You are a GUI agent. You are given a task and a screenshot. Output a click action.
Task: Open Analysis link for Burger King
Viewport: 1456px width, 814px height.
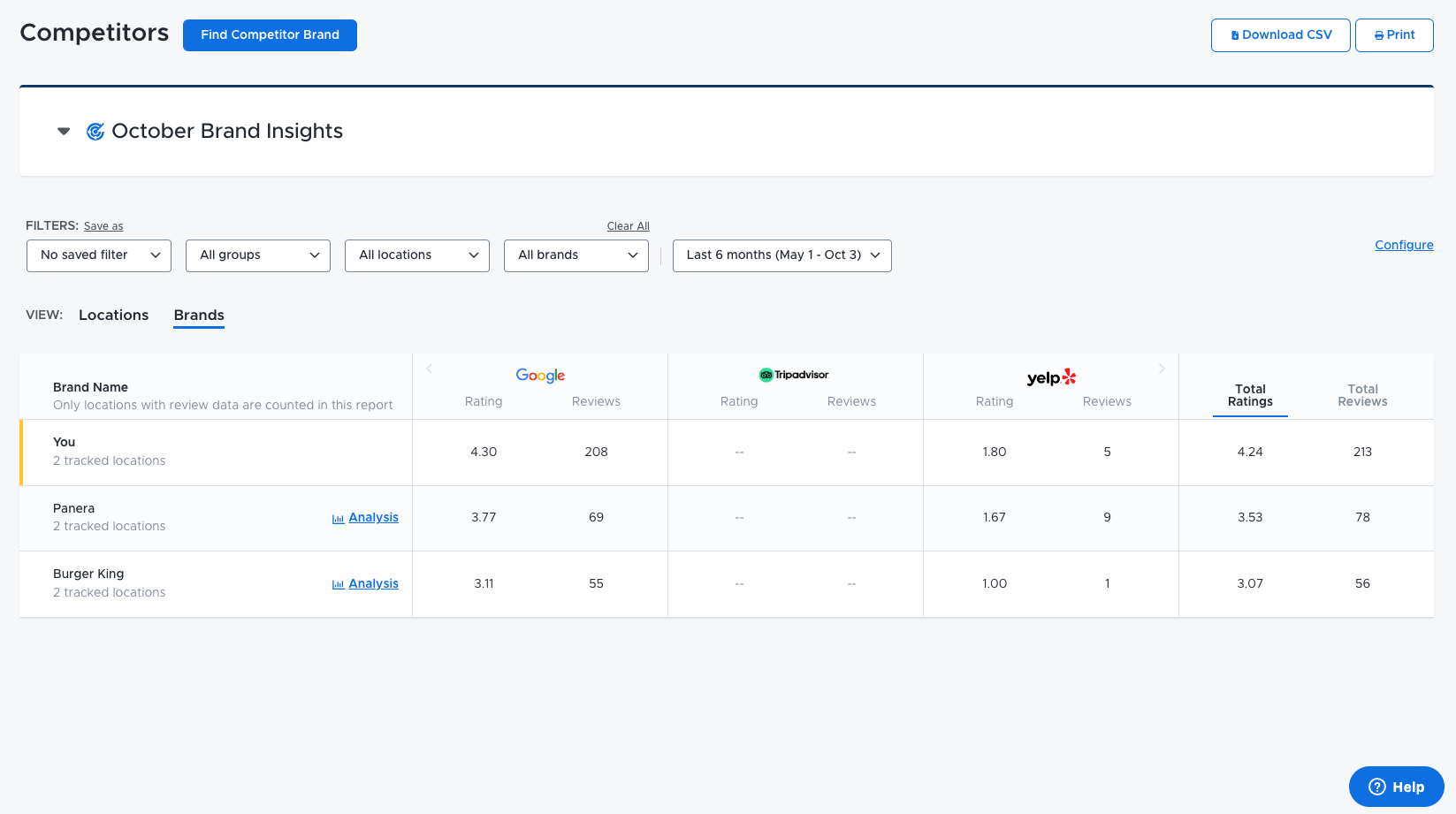373,583
